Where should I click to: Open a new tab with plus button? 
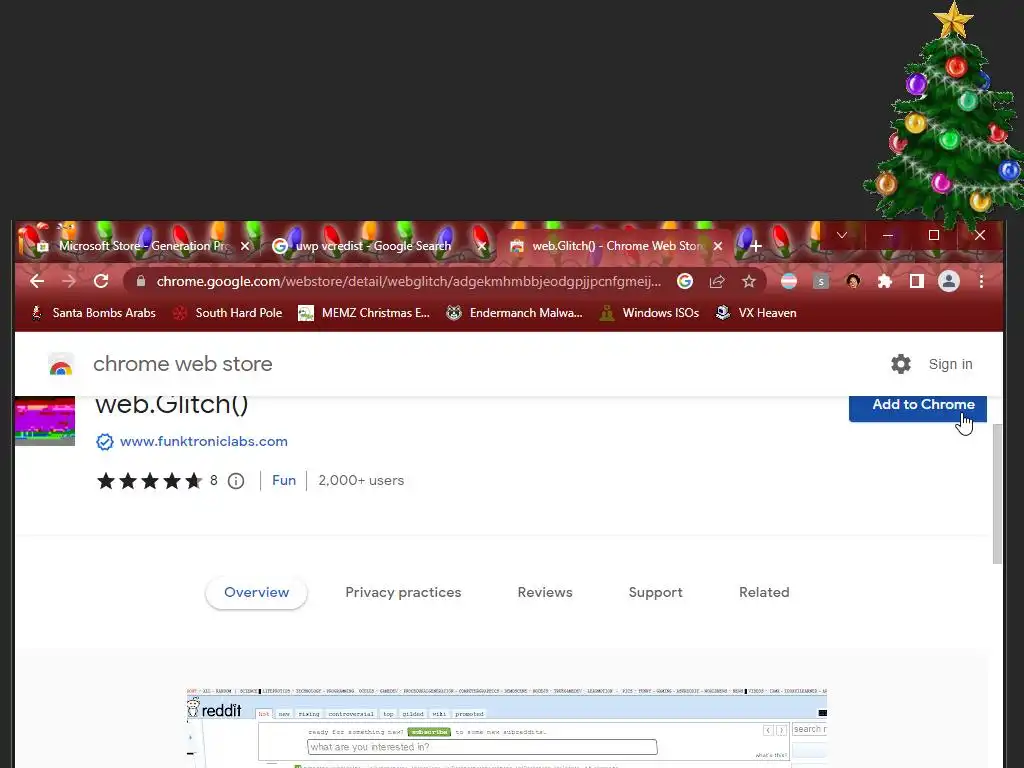pos(756,246)
